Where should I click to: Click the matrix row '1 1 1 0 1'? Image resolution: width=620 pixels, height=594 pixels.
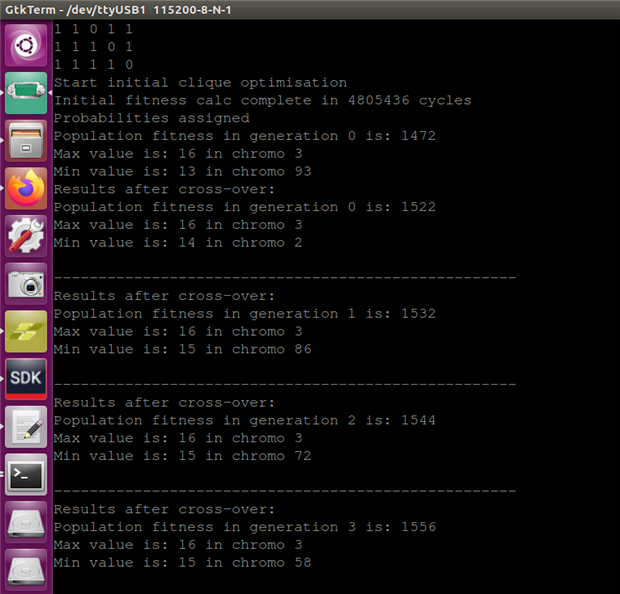pyautogui.click(x=93, y=47)
